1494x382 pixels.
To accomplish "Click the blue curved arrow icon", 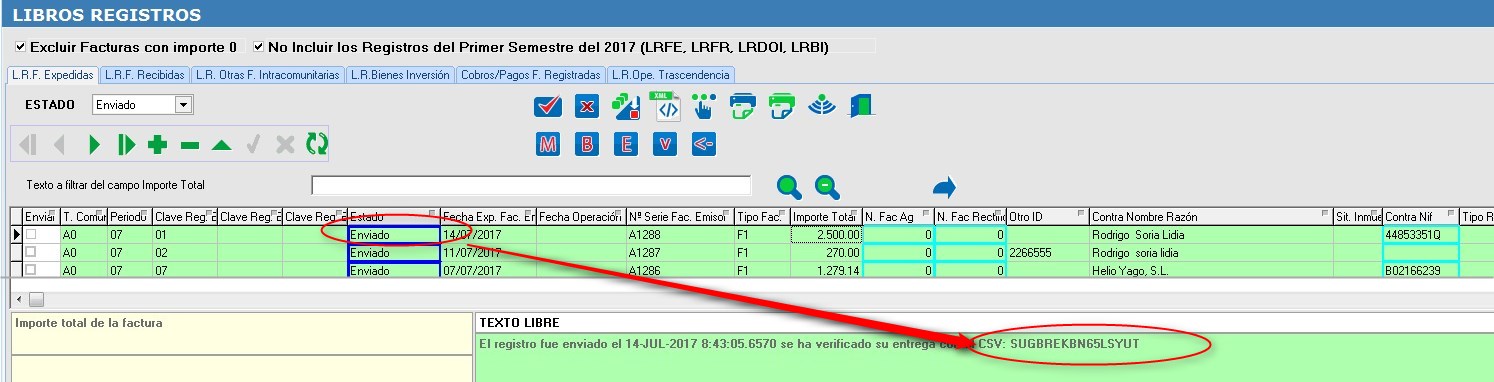I will click(944, 187).
